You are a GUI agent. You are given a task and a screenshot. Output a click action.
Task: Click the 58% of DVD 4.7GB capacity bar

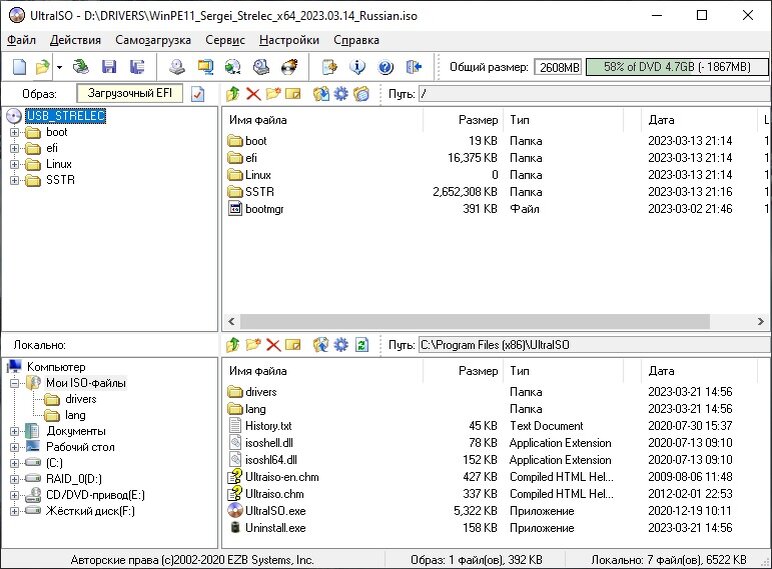[677, 67]
